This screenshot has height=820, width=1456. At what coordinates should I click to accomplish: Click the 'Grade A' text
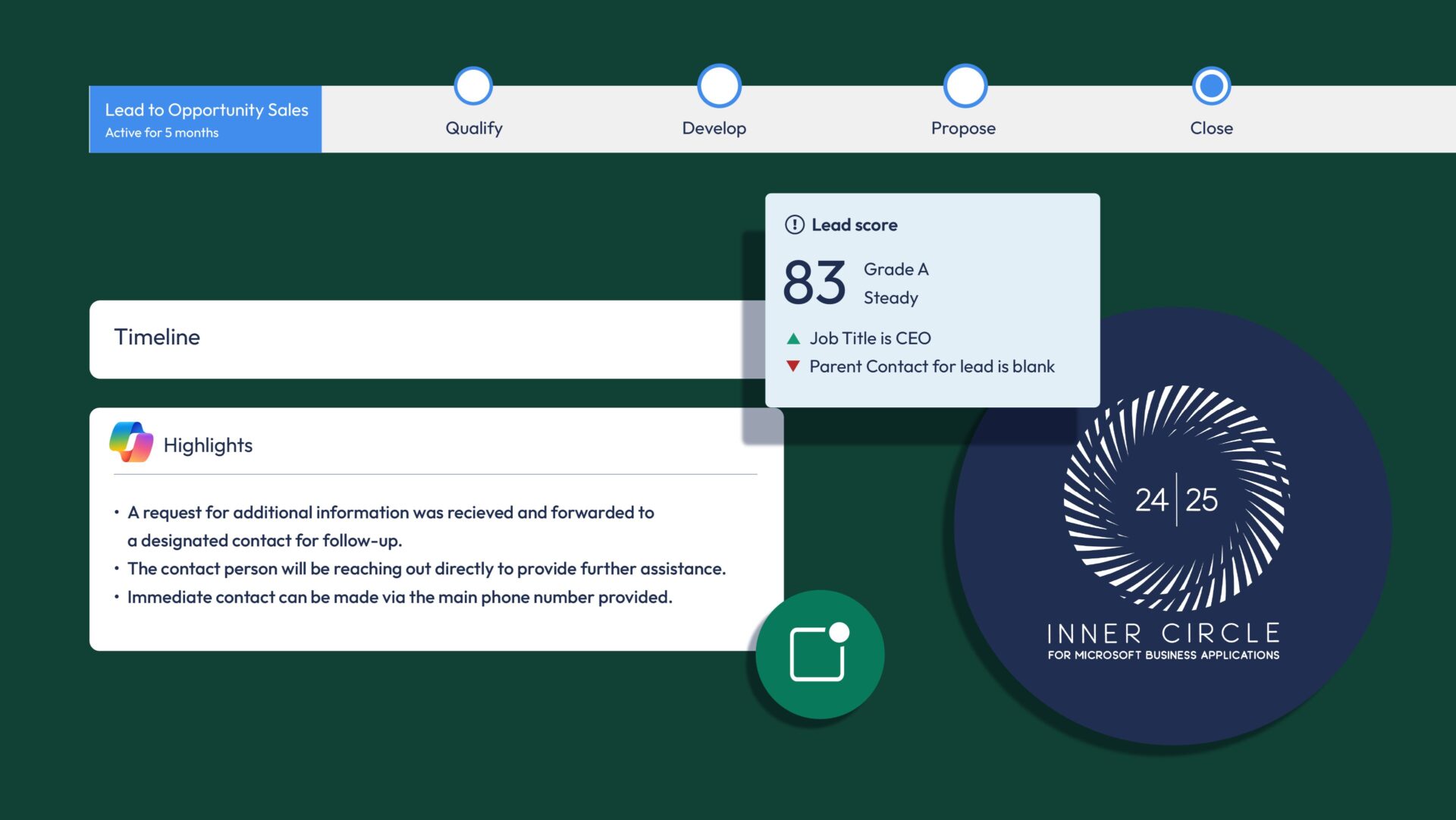(x=896, y=269)
